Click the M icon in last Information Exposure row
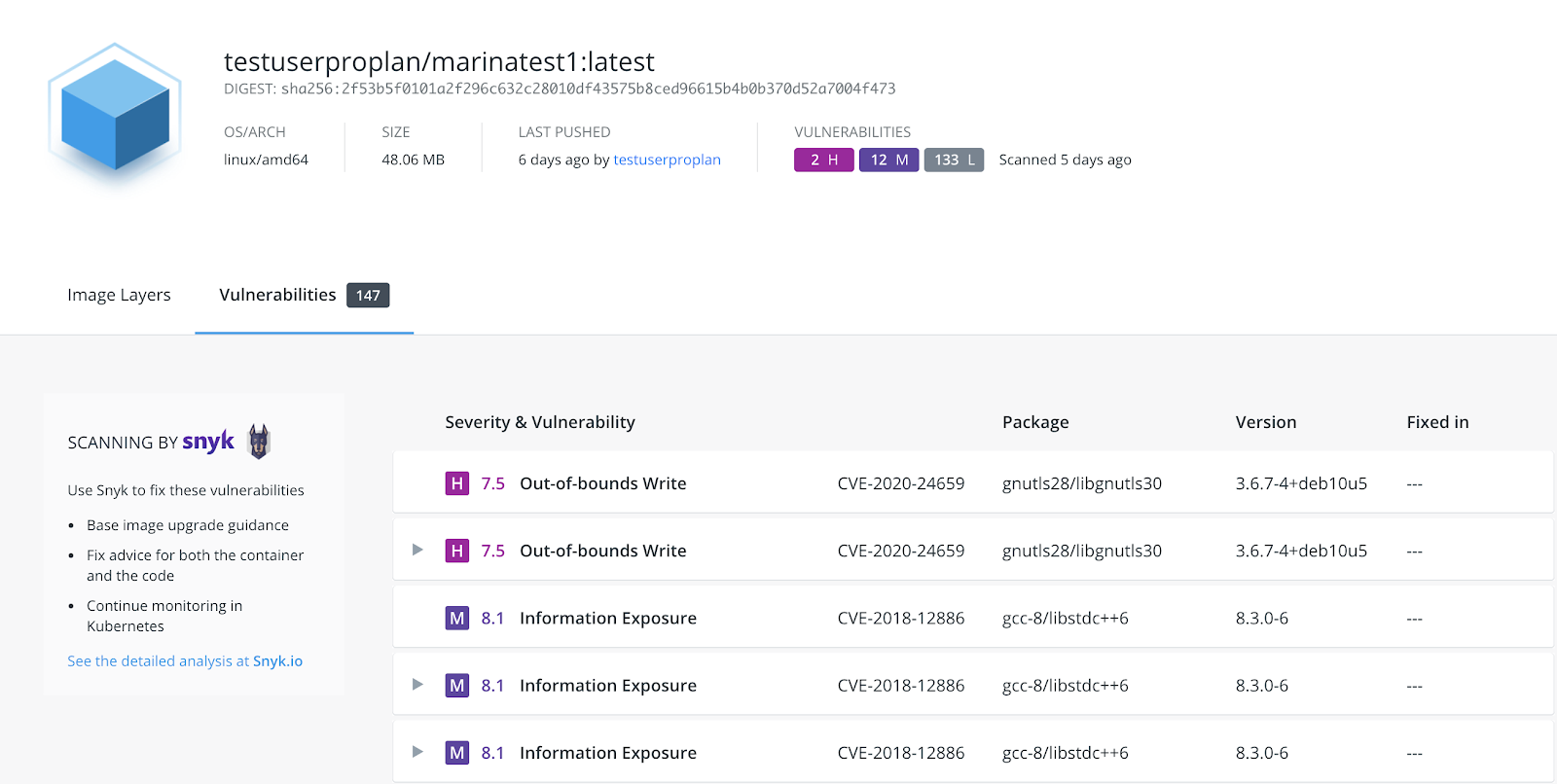Viewport: 1557px width, 784px height. click(x=456, y=753)
